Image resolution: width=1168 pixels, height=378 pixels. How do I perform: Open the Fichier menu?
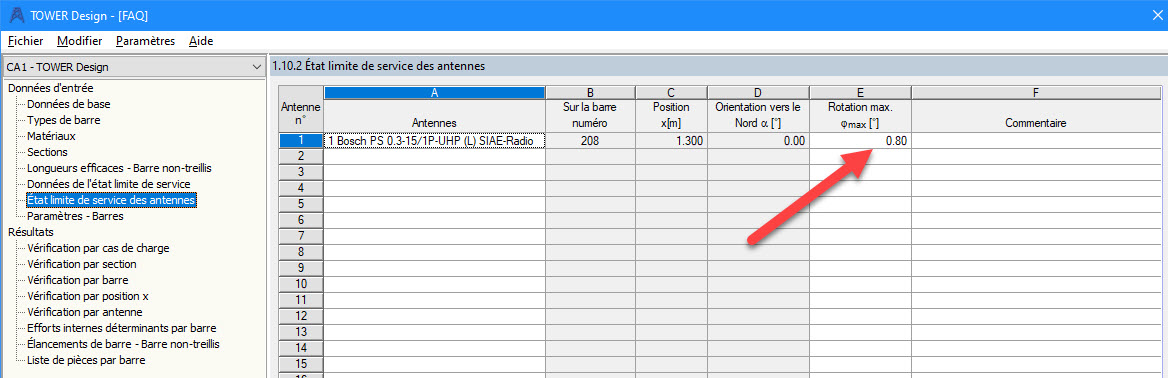click(25, 41)
